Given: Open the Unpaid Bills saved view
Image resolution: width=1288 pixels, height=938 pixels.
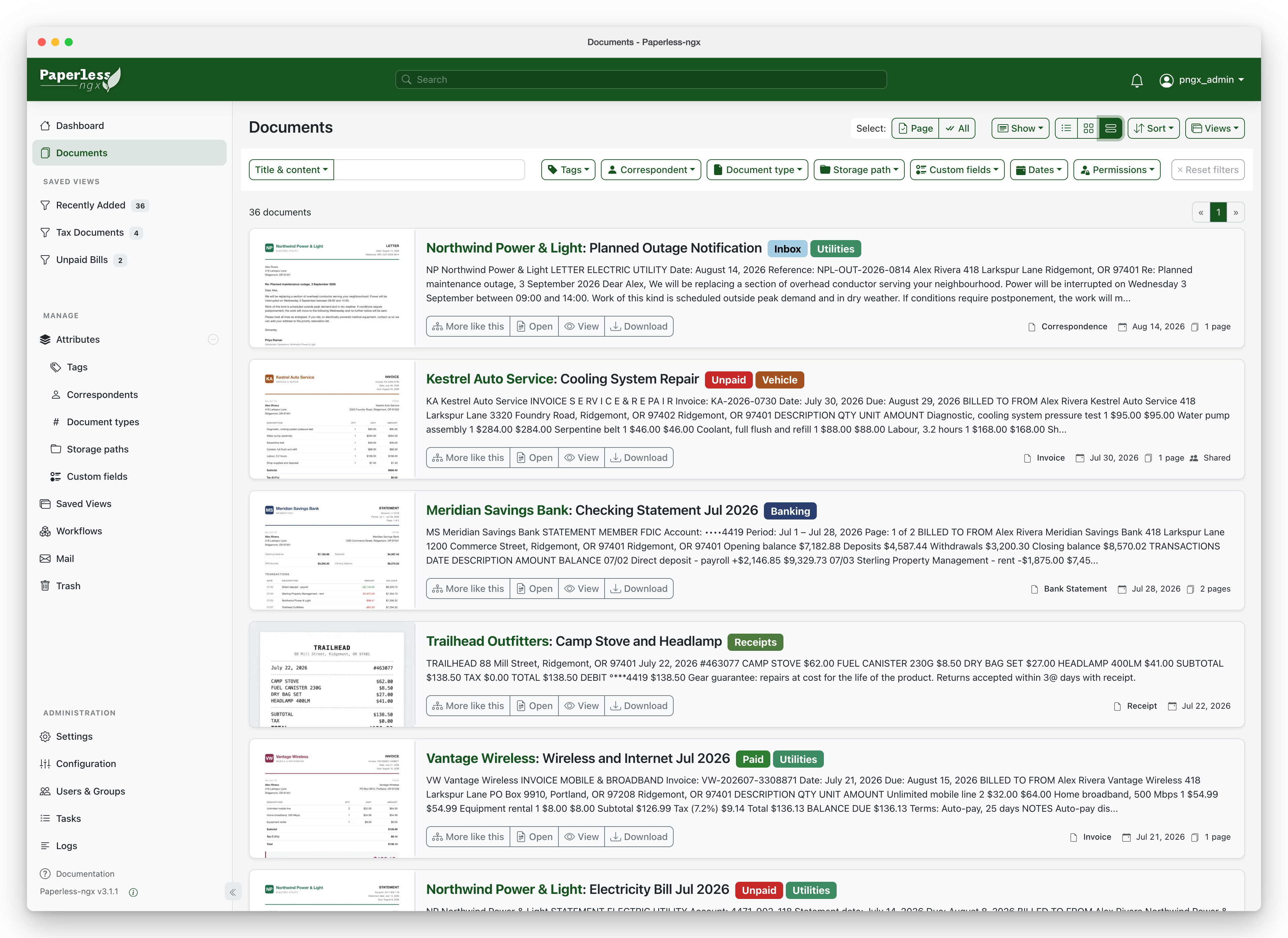Looking at the screenshot, I should pos(129,260).
